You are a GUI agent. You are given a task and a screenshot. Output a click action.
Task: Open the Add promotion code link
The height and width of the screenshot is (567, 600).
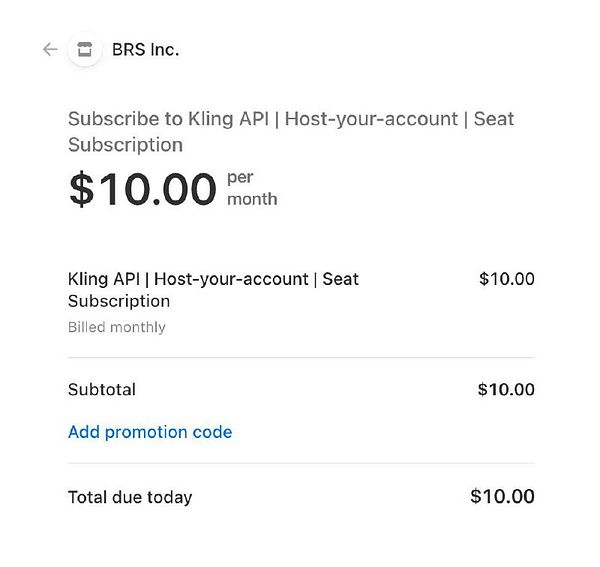tap(150, 432)
